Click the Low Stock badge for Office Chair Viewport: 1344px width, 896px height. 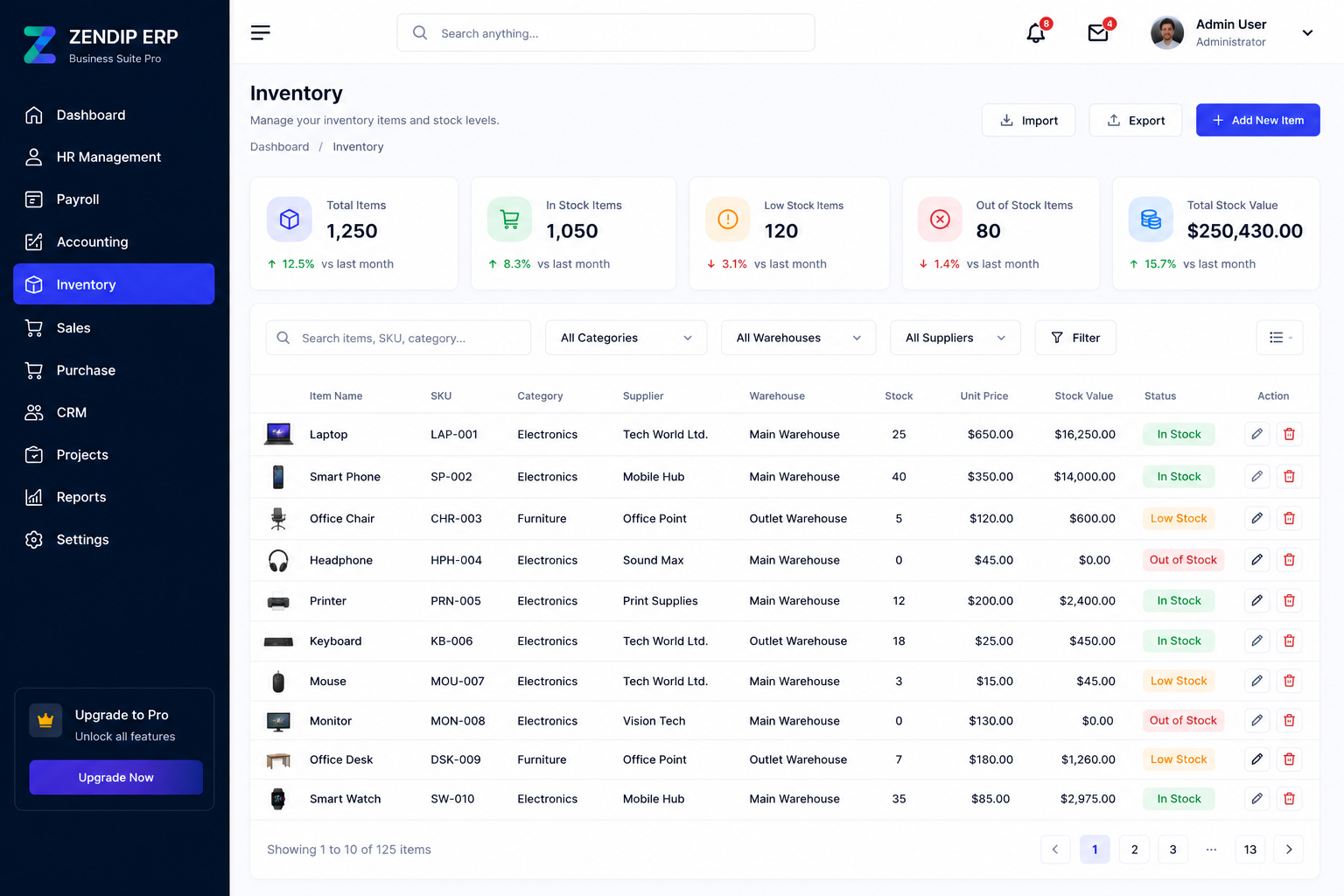pyautogui.click(x=1179, y=518)
